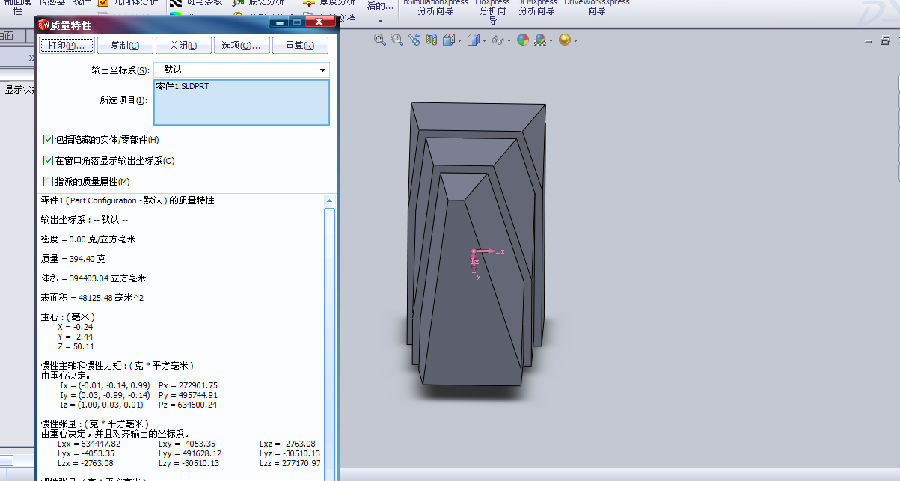Click the Edit Appearance color-ball icon
Viewport: 900px width, 481px height.
(523, 40)
